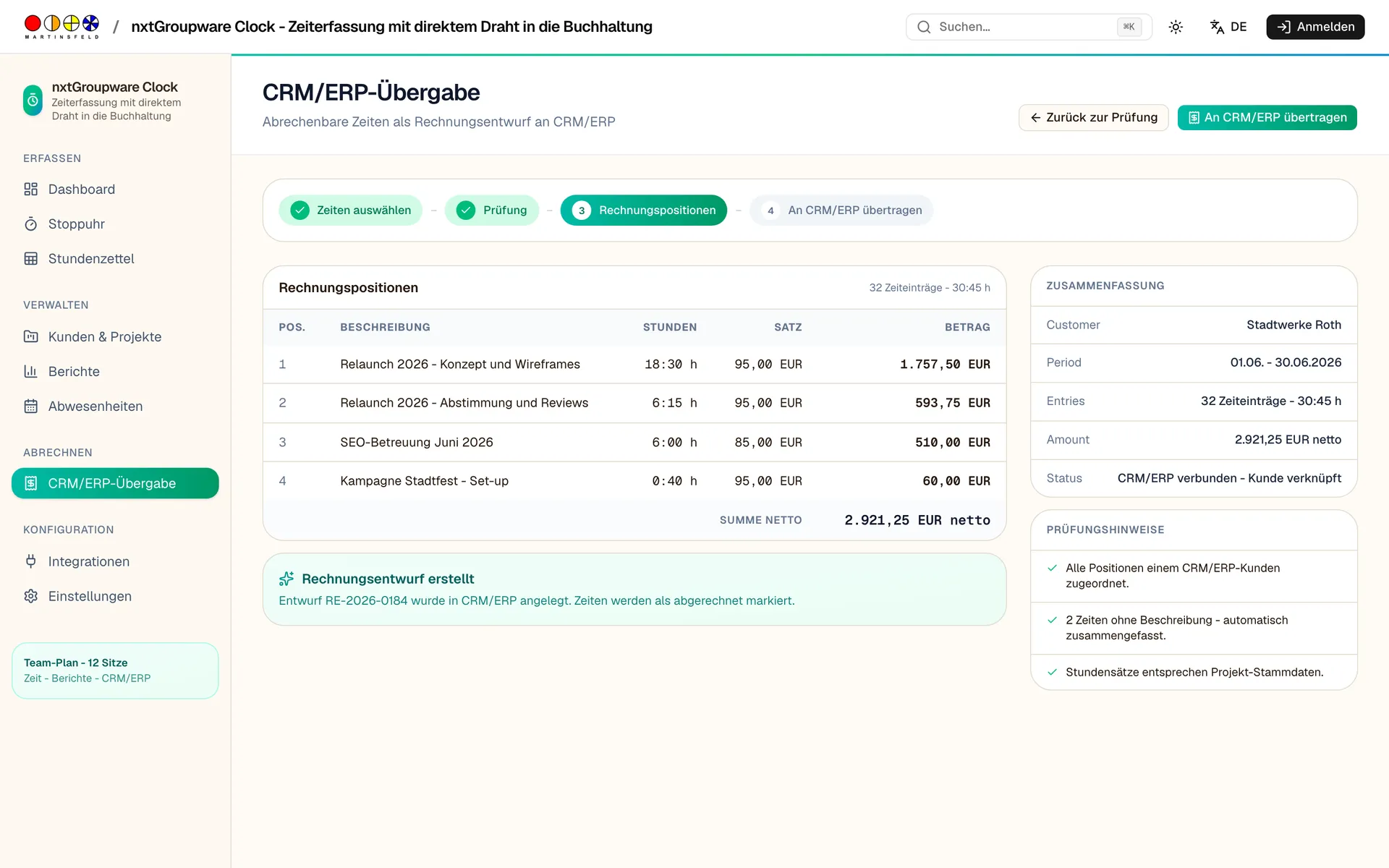Screen dimensions: 1389x868
Task: Click BETRAG column header
Action: point(967,327)
